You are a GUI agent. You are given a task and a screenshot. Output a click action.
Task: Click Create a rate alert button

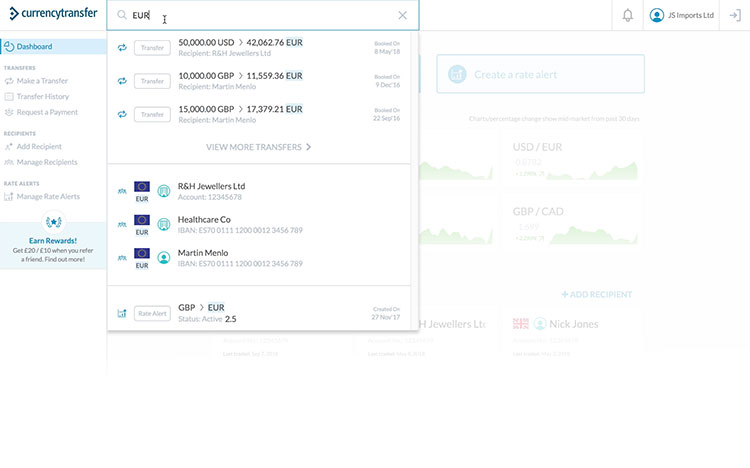[539, 74]
